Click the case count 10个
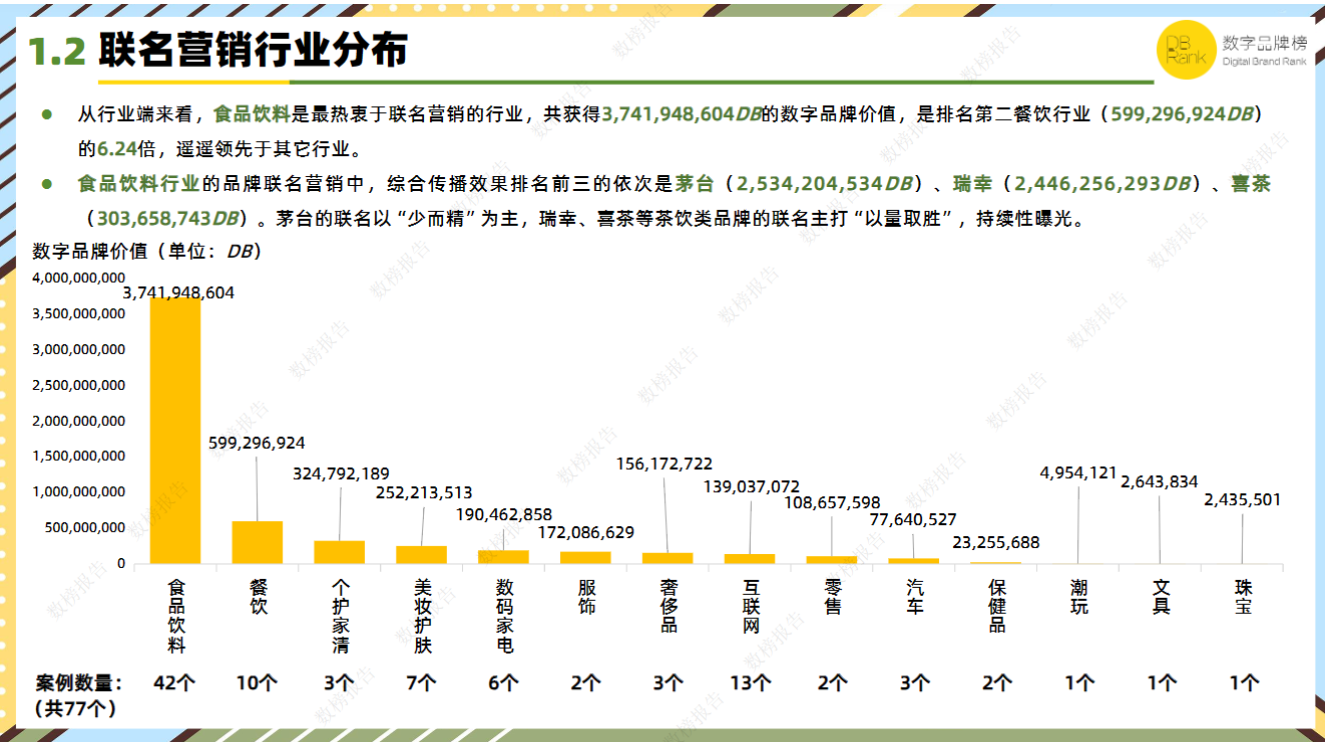Image resolution: width=1325 pixels, height=742 pixels. pyautogui.click(x=257, y=684)
